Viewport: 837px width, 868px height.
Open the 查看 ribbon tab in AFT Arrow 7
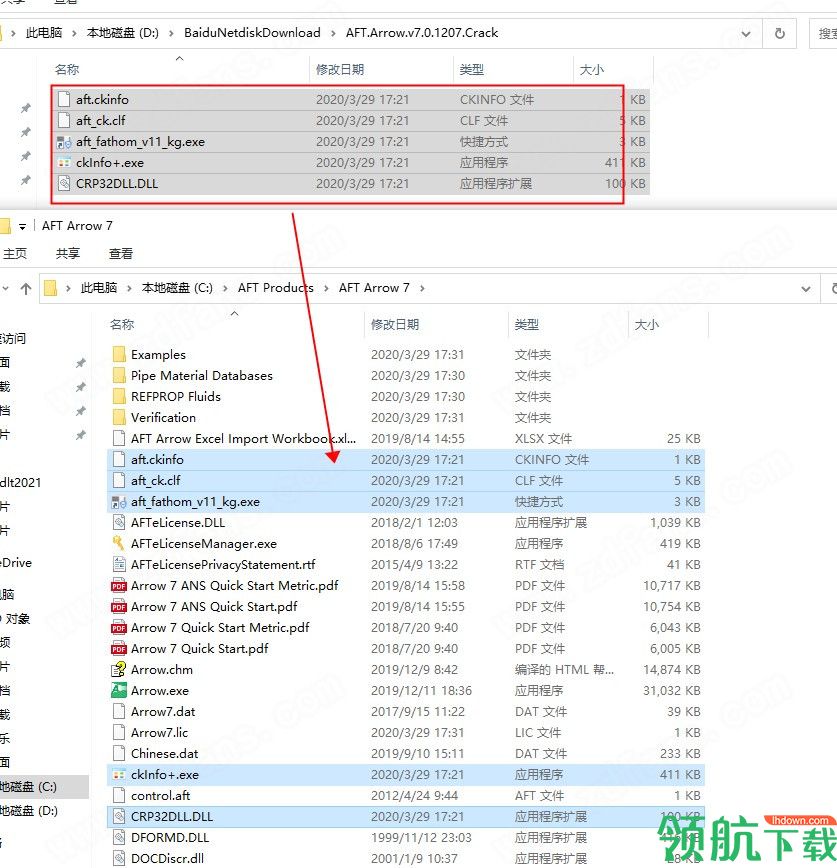coord(121,254)
